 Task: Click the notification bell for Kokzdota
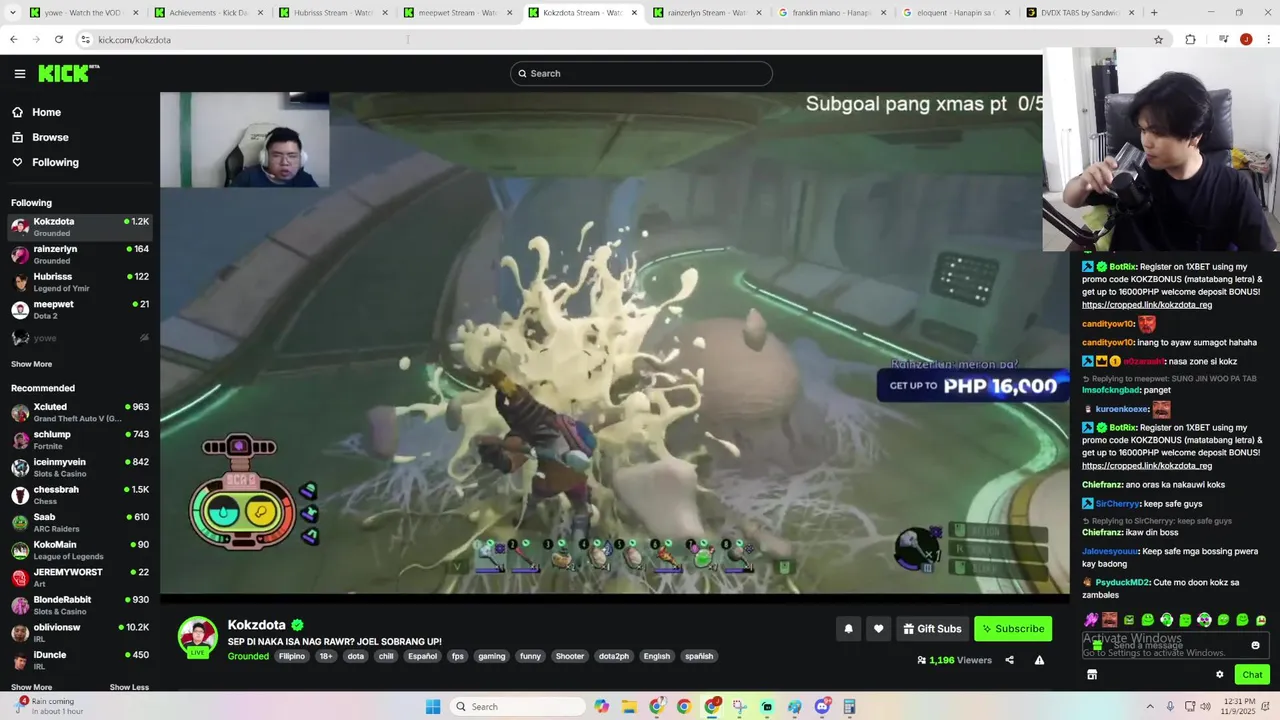[x=848, y=629]
